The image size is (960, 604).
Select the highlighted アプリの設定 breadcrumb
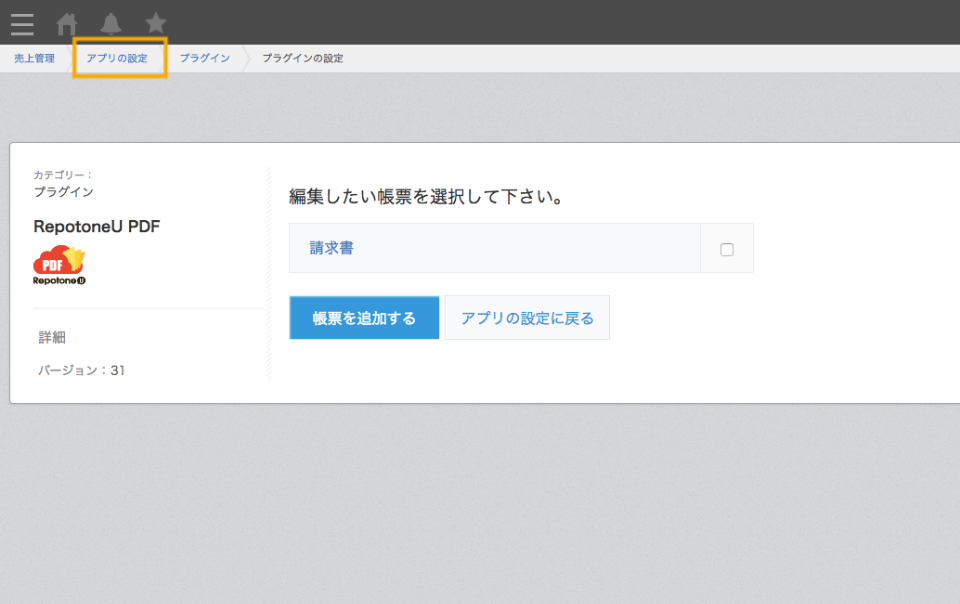(117, 58)
